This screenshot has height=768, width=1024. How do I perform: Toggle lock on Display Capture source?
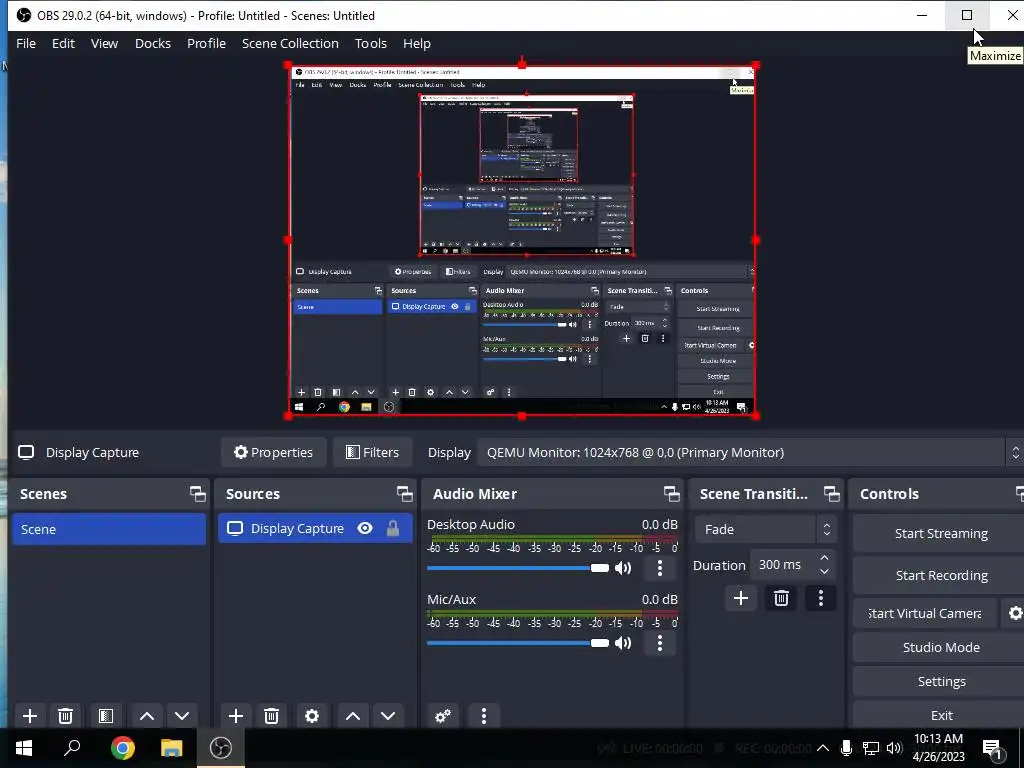pyautogui.click(x=393, y=528)
